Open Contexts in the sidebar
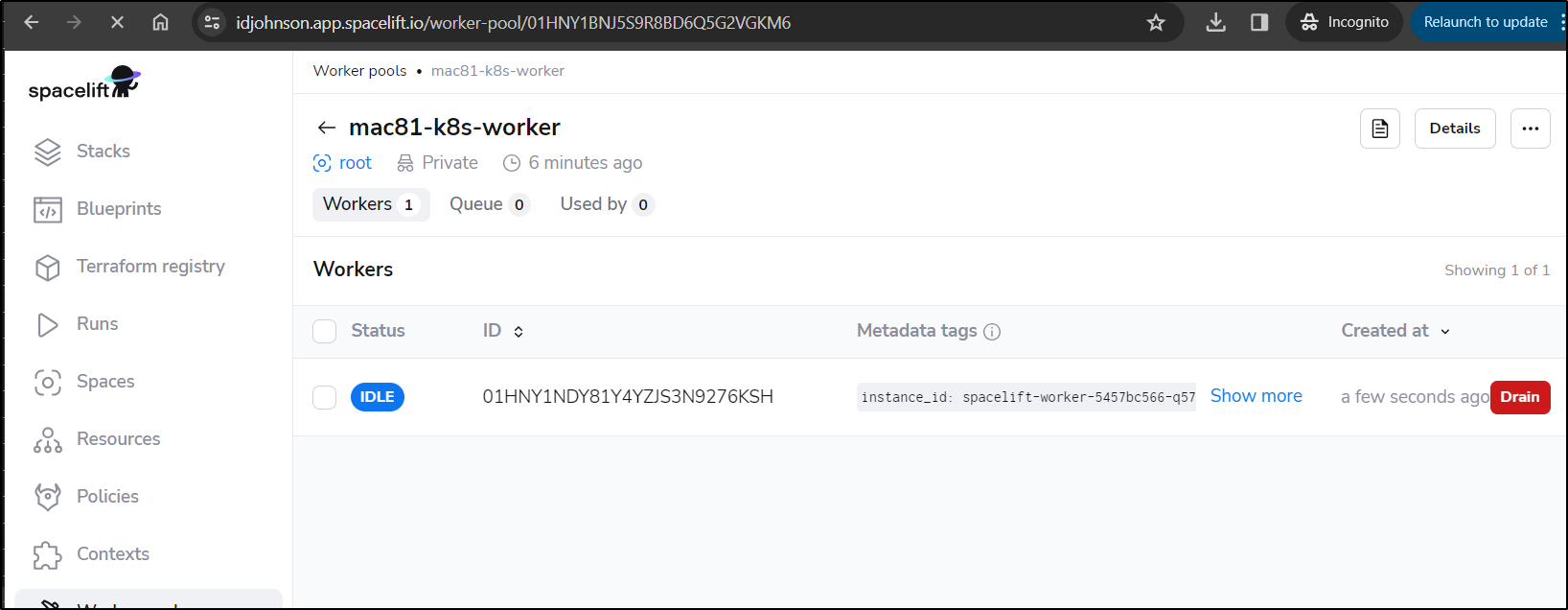The height and width of the screenshot is (610, 1568). (113, 553)
